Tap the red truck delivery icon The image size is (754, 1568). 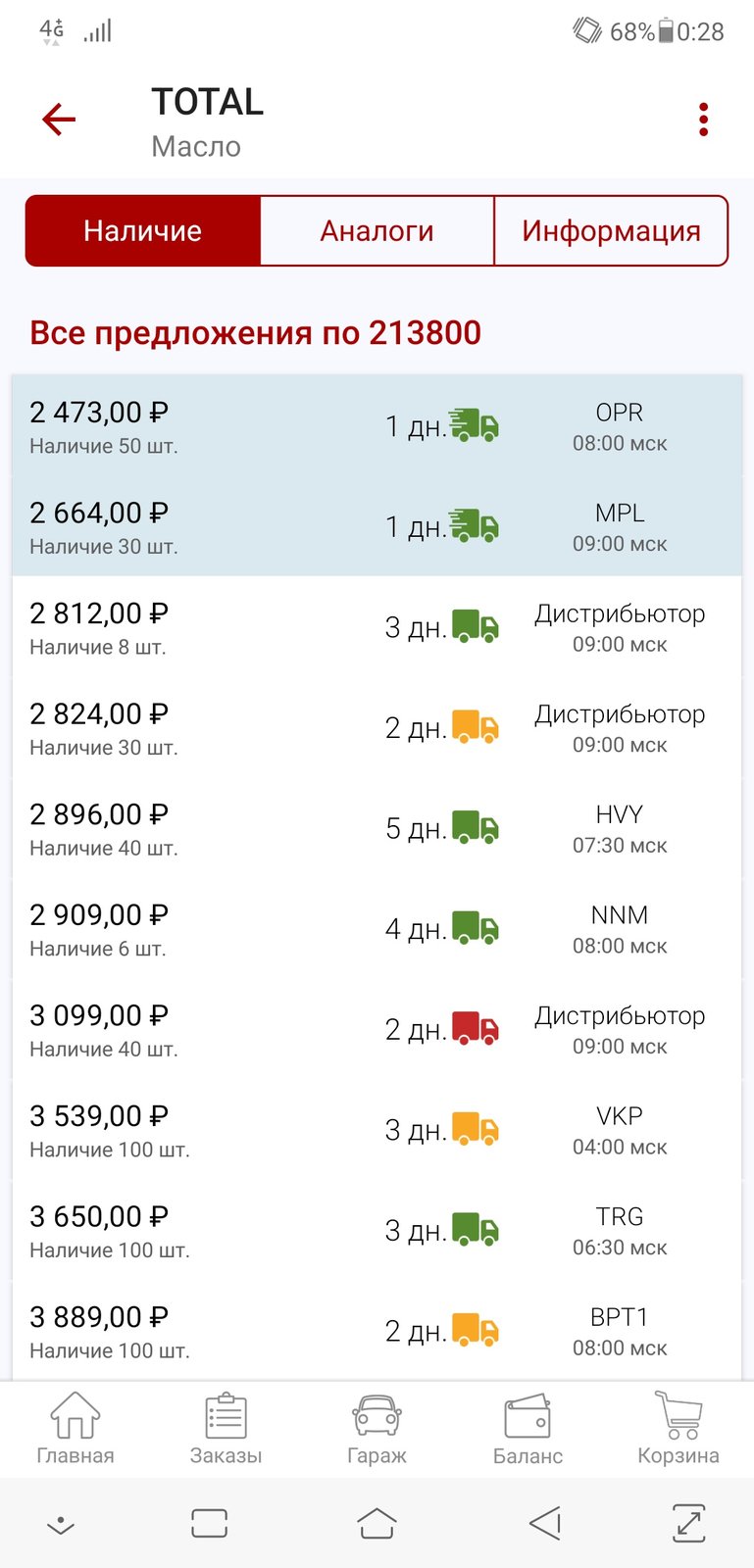tap(476, 1027)
